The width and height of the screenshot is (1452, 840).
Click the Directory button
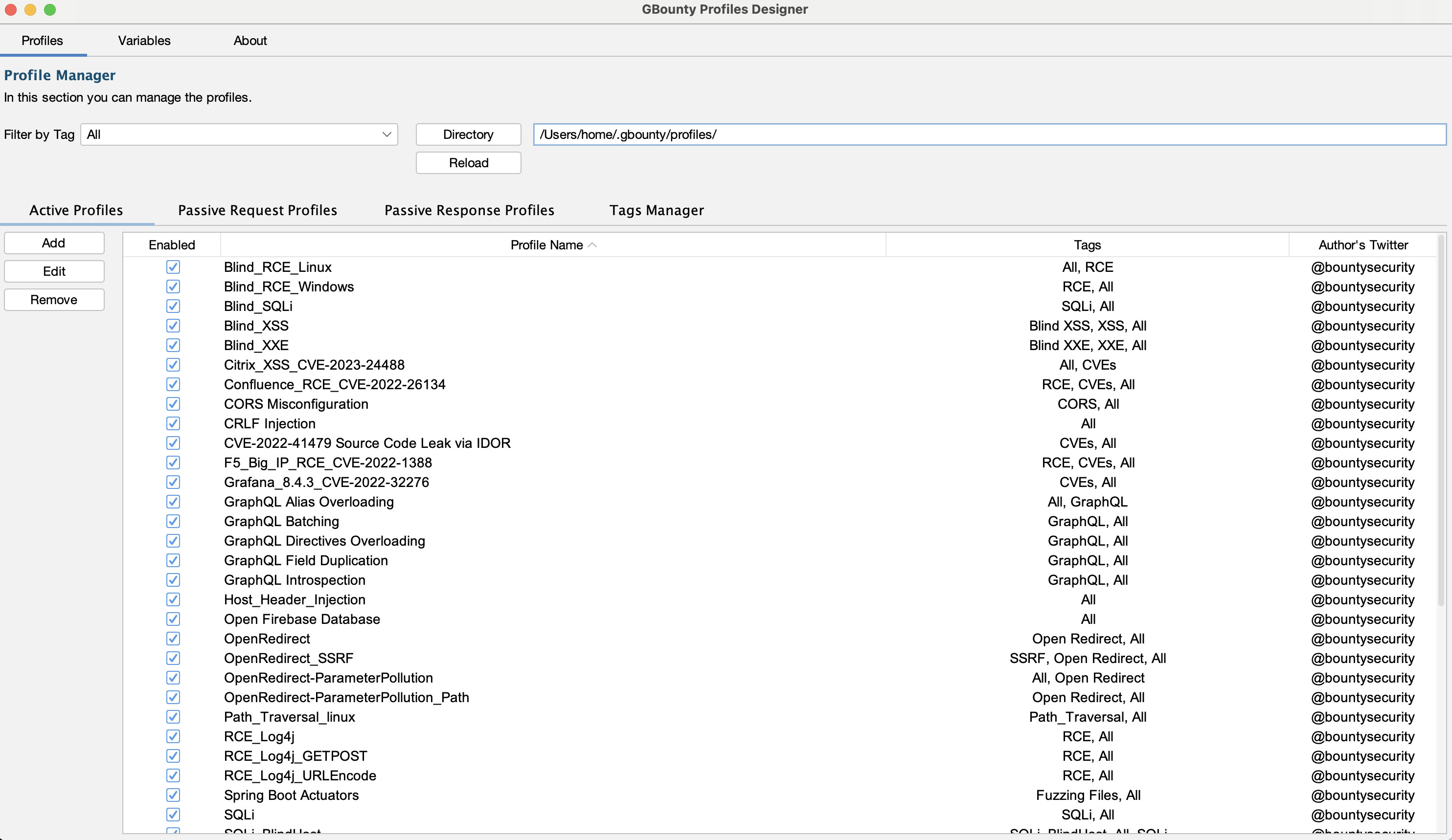tap(468, 135)
